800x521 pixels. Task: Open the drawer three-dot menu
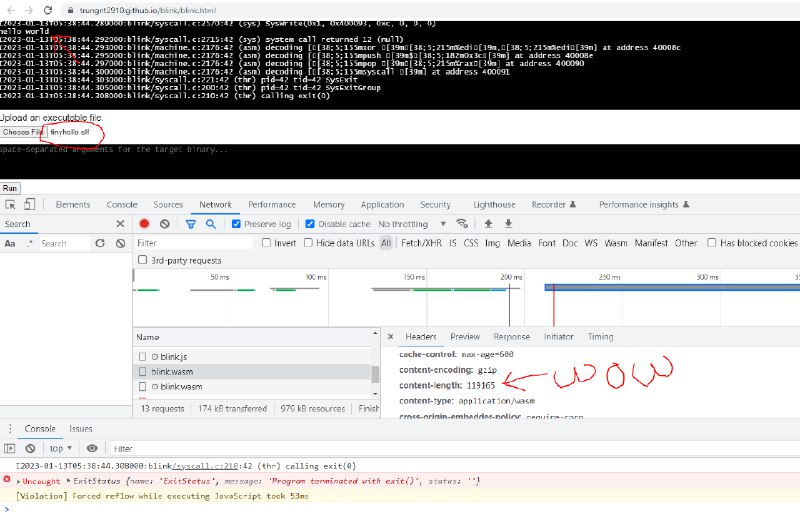[10, 429]
